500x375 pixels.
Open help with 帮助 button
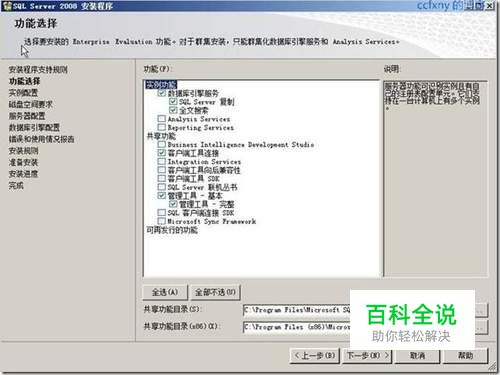[466, 356]
